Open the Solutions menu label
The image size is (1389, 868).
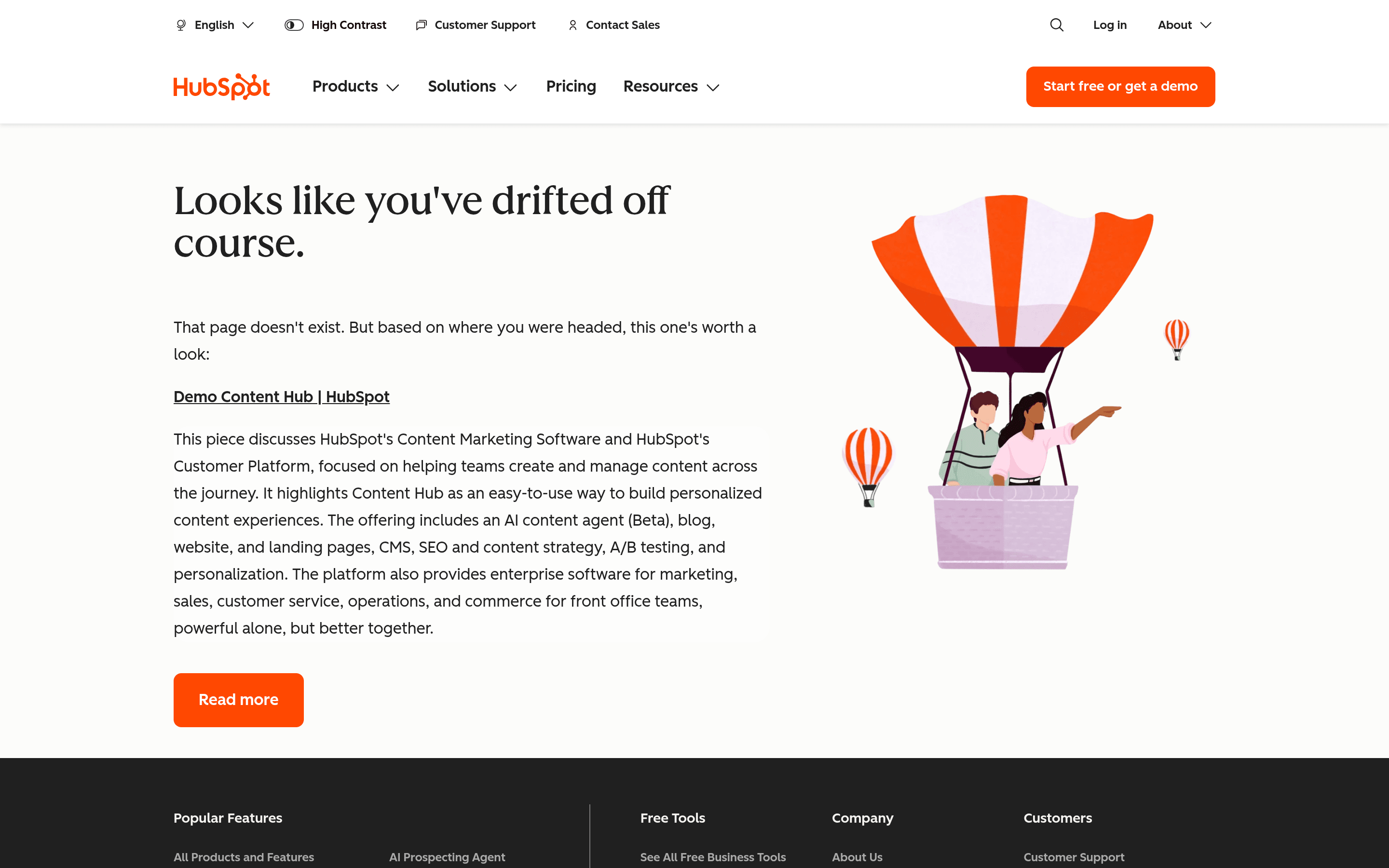(462, 86)
